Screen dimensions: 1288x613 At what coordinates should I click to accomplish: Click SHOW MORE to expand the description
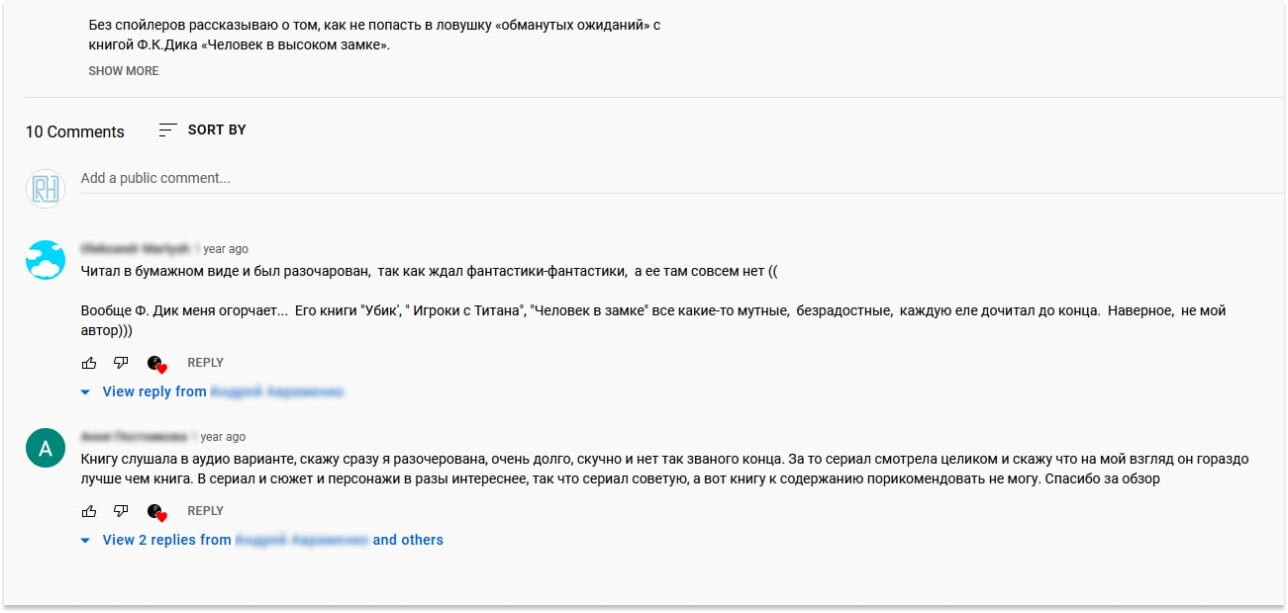click(x=123, y=71)
